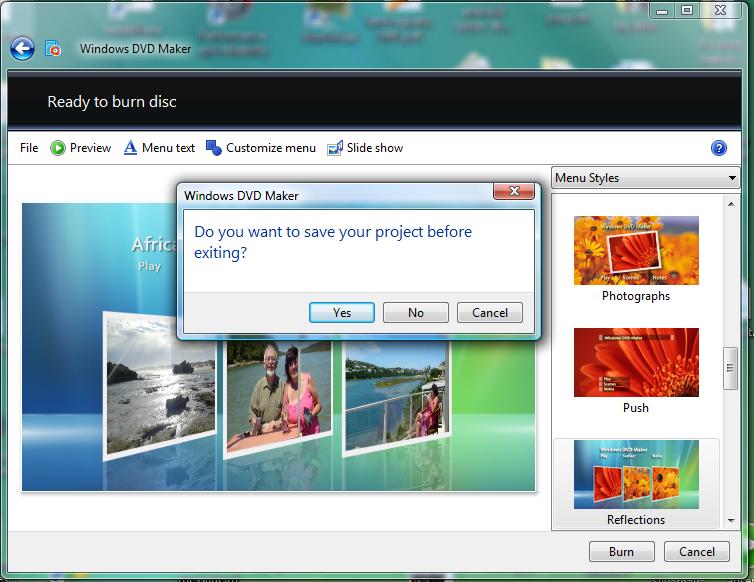The height and width of the screenshot is (582, 754).
Task: Maximize the Windows DVD Maker window
Action: click(687, 10)
